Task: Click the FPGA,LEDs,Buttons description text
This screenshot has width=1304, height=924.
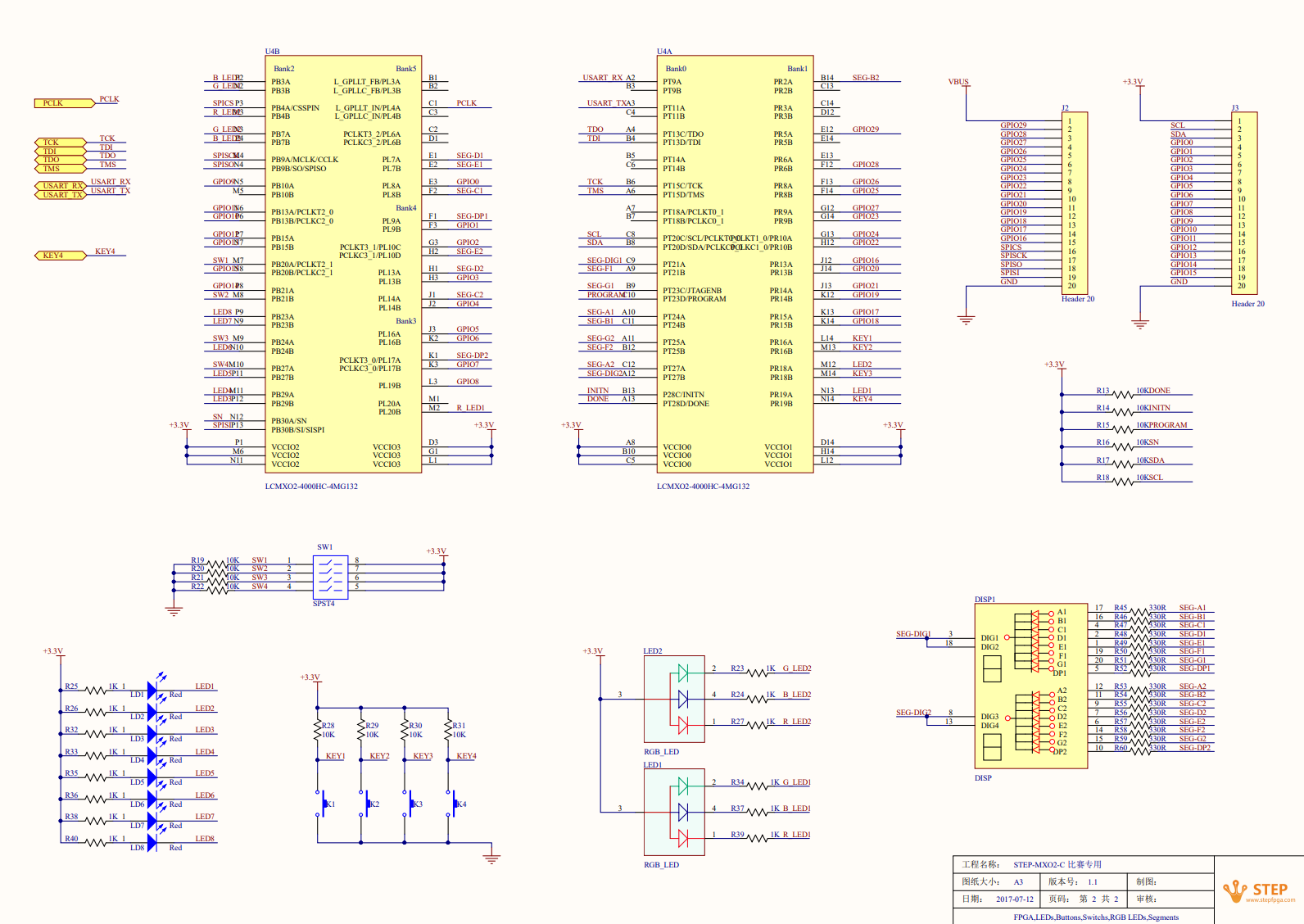Action: 1096,917
